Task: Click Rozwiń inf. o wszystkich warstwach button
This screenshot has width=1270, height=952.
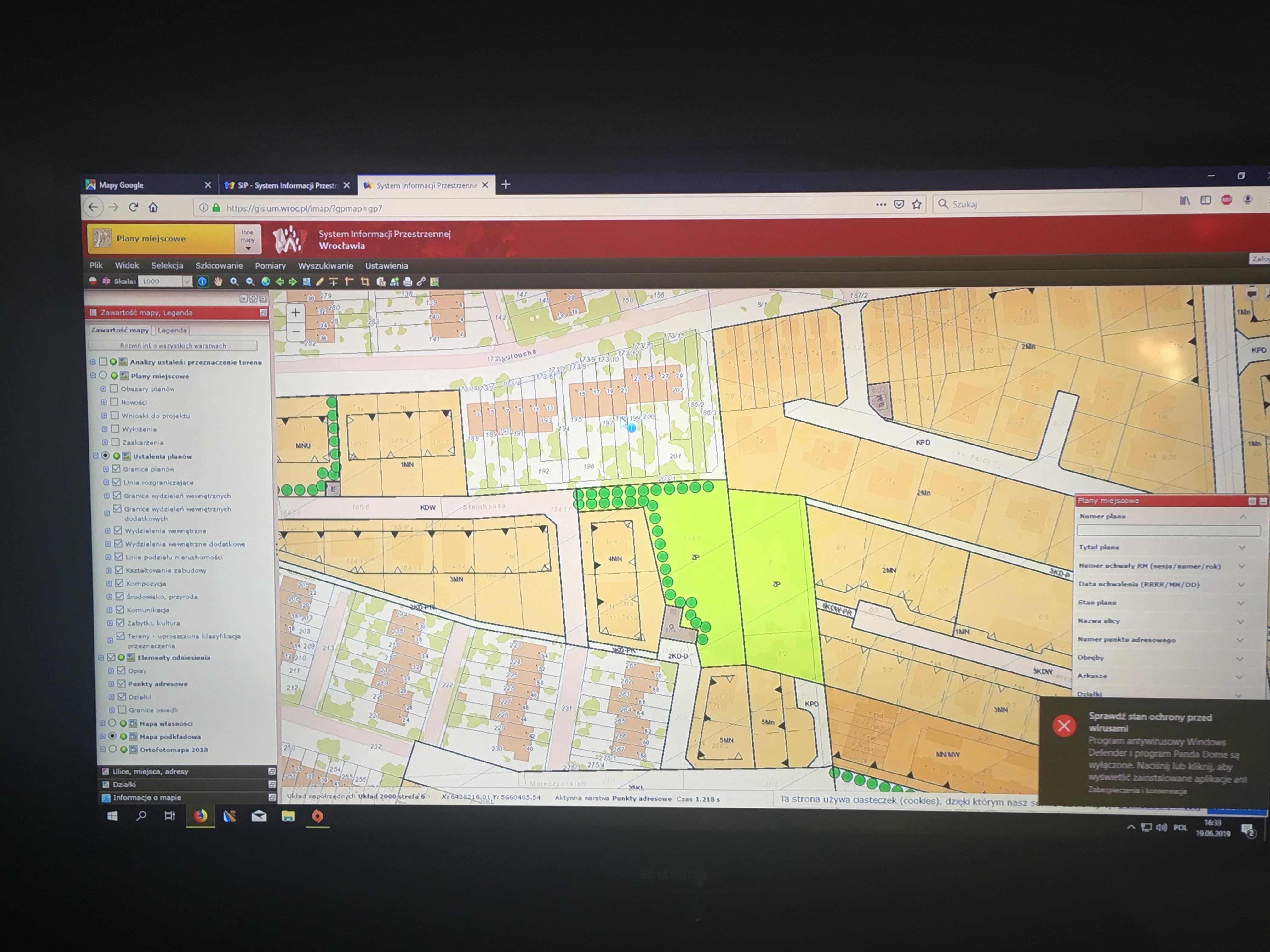Action: coord(173,345)
